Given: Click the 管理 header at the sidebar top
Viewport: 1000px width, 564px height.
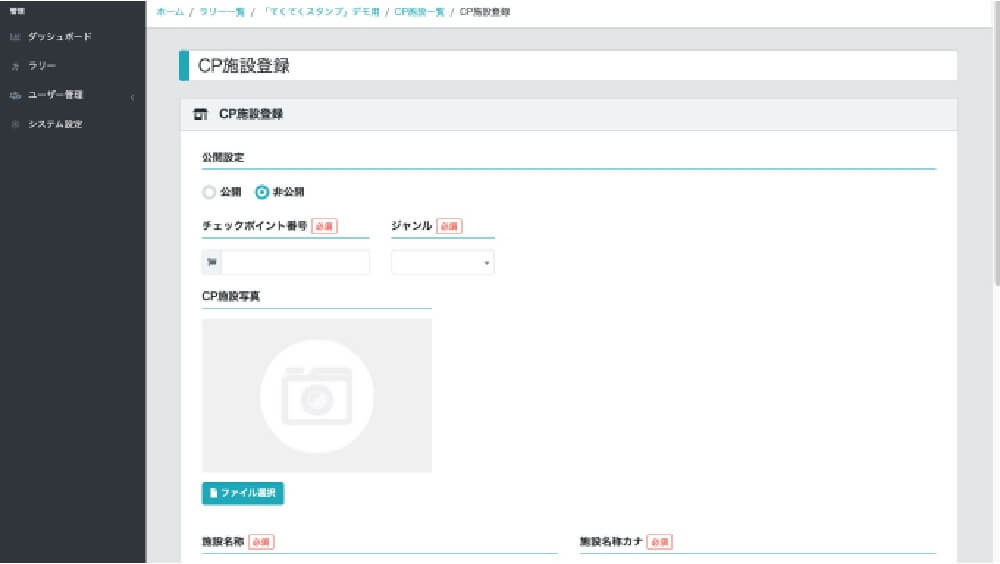Looking at the screenshot, I should [17, 11].
